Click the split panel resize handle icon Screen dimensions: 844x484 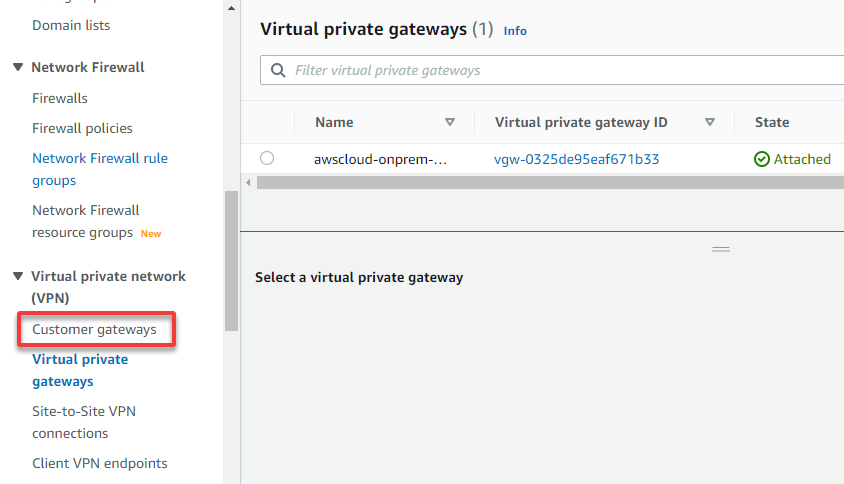click(721, 249)
